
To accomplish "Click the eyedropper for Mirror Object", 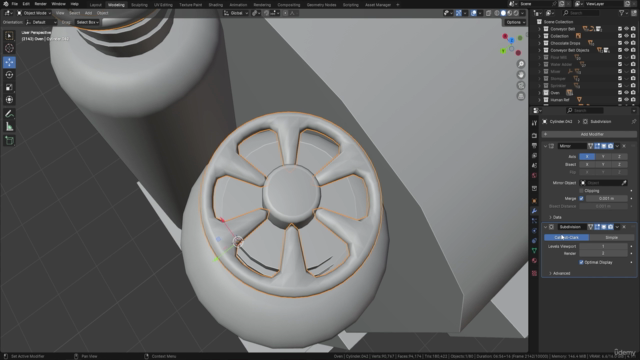I will [x=624, y=183].
